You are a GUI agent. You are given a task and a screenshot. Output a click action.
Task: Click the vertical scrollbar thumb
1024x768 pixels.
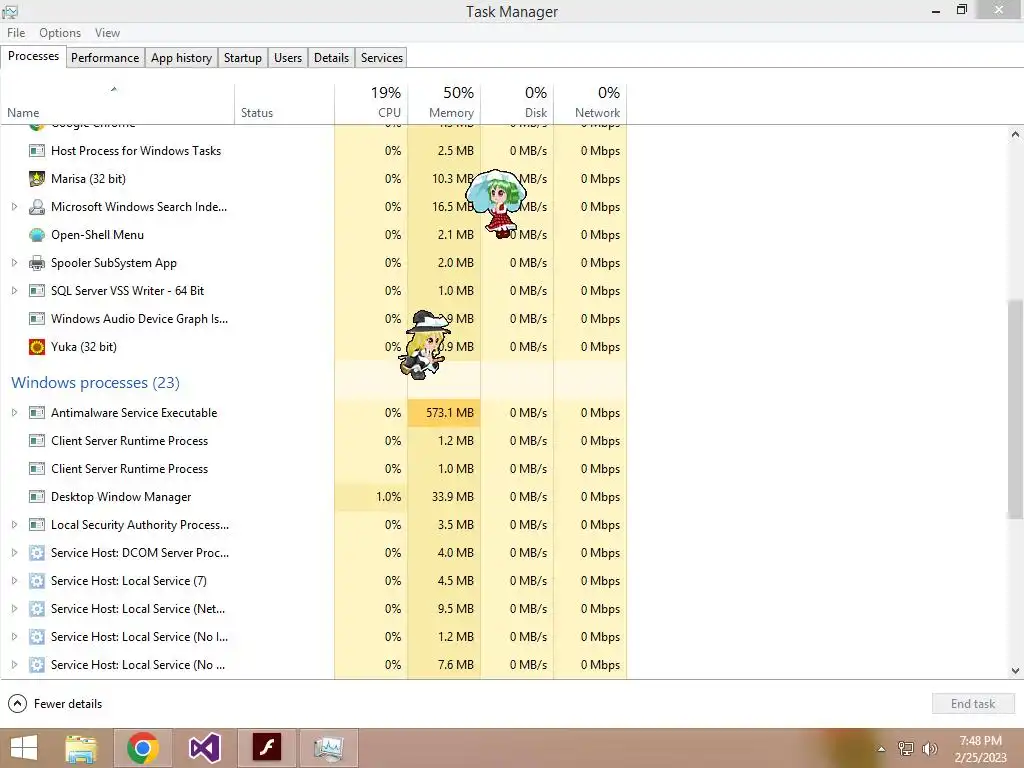click(x=1015, y=410)
